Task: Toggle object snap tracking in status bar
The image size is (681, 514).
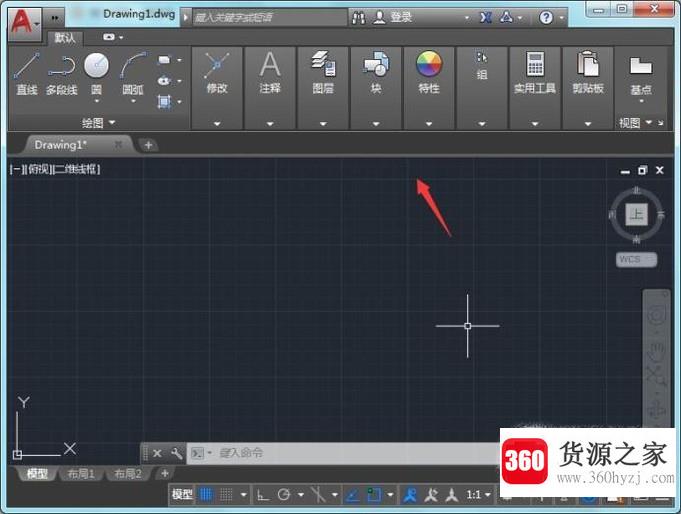Action: [353, 494]
